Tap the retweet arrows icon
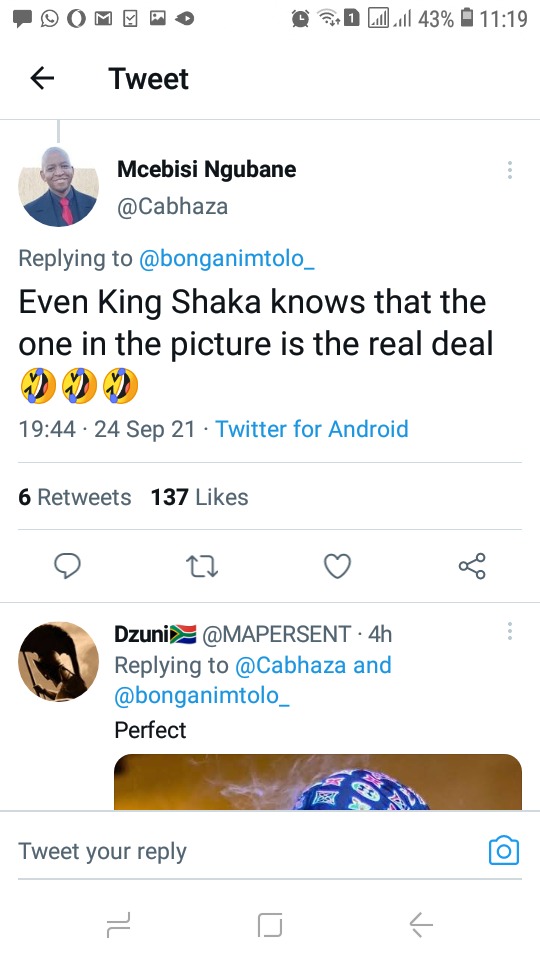Viewport: 540px width, 960px height. click(x=202, y=566)
